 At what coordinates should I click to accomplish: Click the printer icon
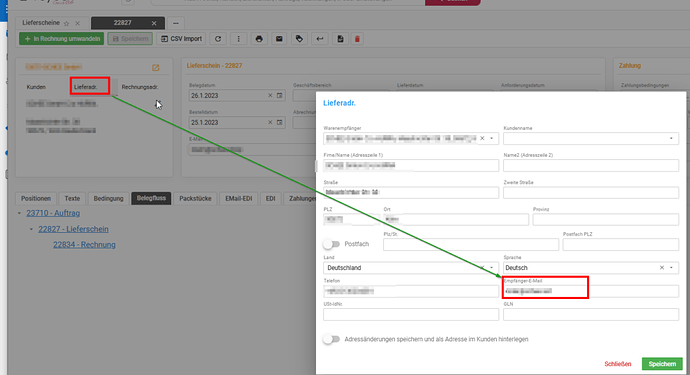259,39
